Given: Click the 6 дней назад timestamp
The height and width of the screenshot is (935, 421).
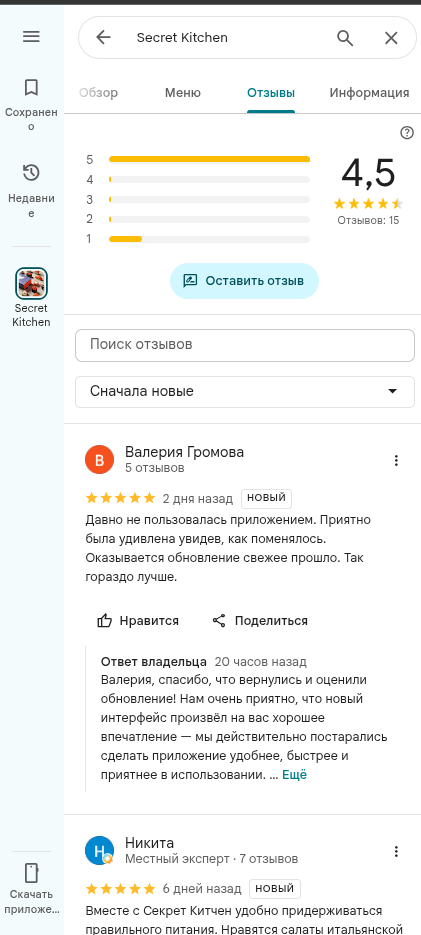Looking at the screenshot, I should [x=202, y=889].
